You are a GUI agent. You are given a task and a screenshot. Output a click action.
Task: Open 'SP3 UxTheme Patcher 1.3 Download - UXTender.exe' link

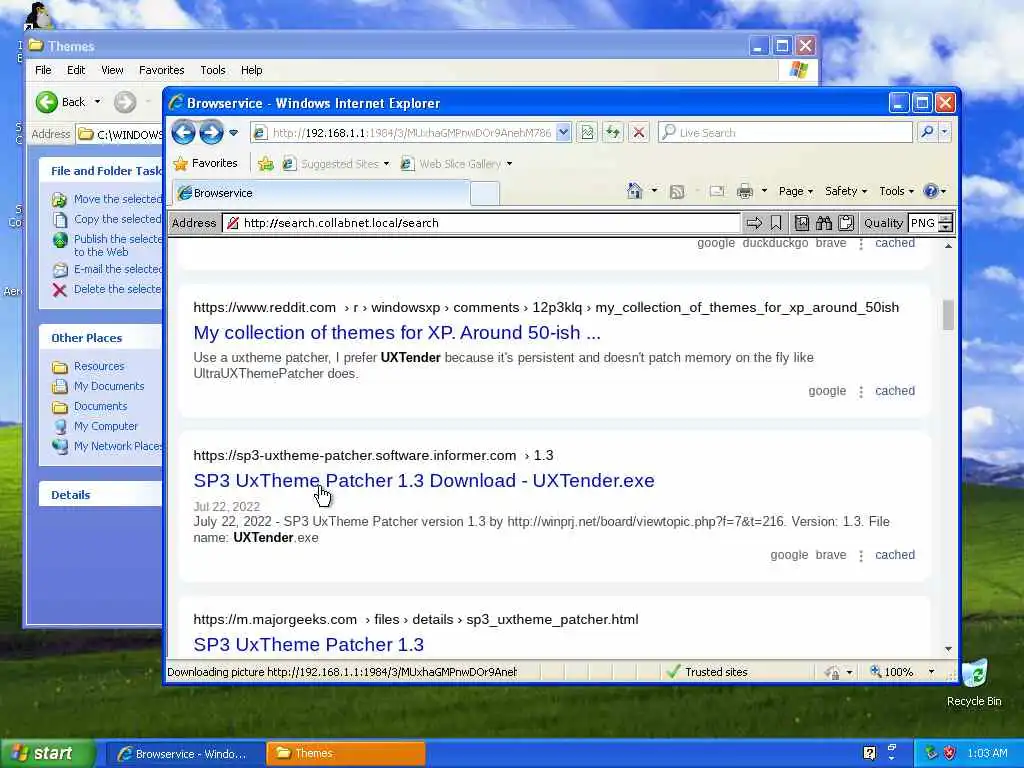(x=424, y=481)
